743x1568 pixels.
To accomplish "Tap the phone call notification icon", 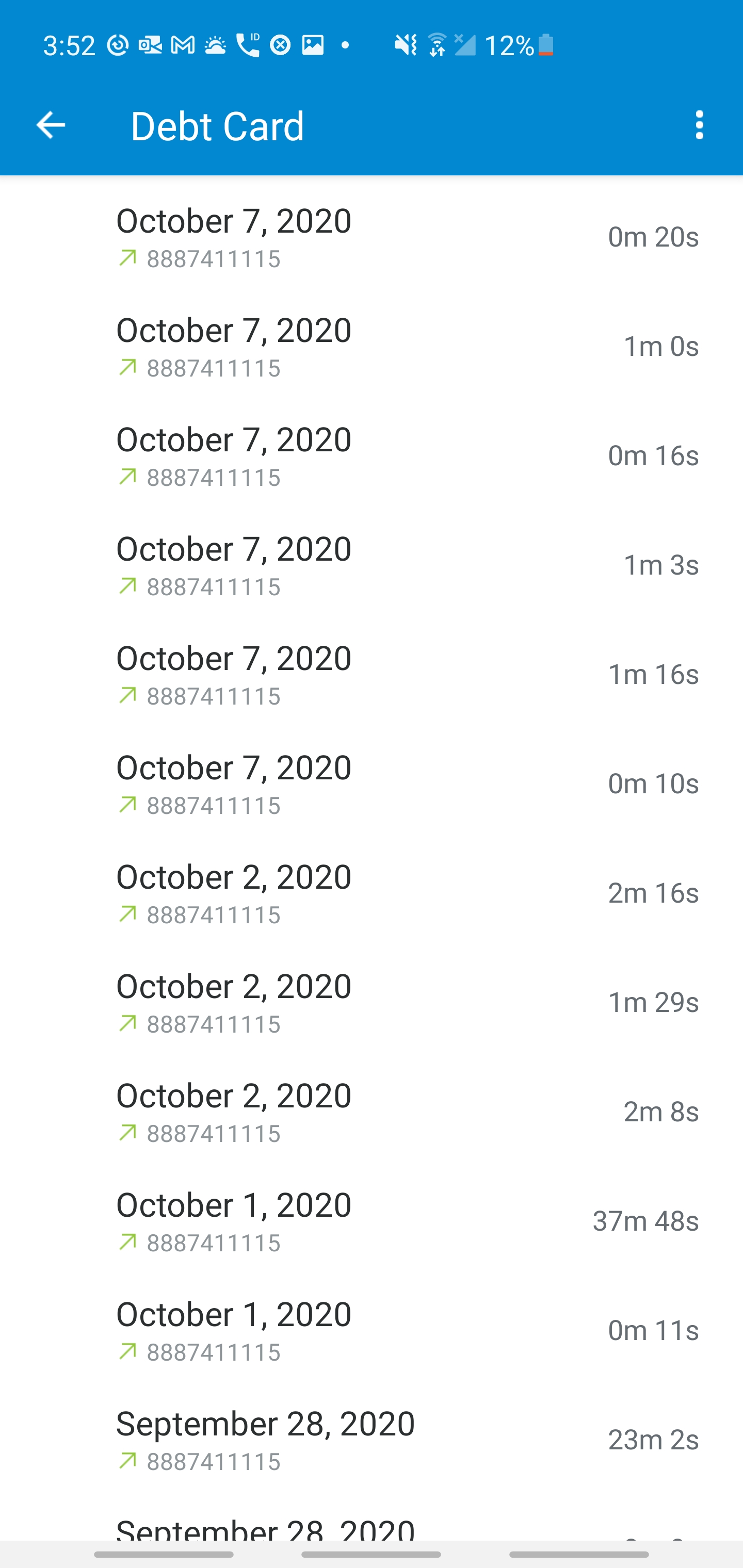I will click(247, 45).
